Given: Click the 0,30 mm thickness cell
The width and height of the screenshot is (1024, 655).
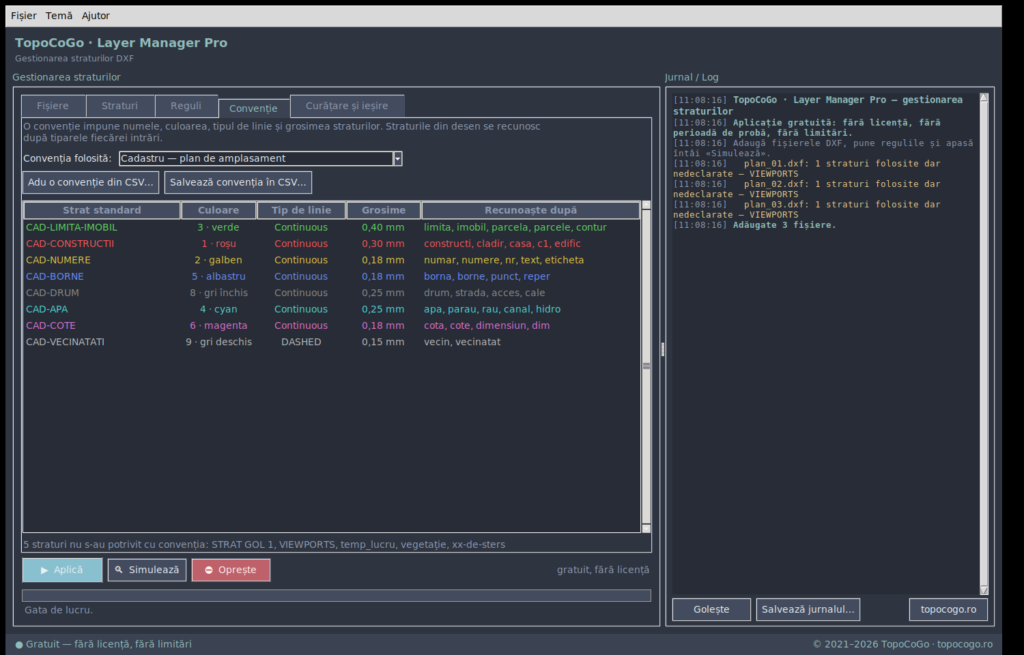Looking at the screenshot, I should pyautogui.click(x=383, y=244).
